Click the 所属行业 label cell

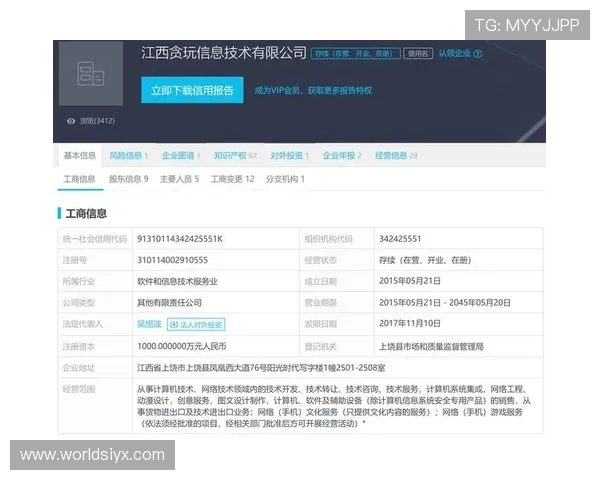click(95, 282)
